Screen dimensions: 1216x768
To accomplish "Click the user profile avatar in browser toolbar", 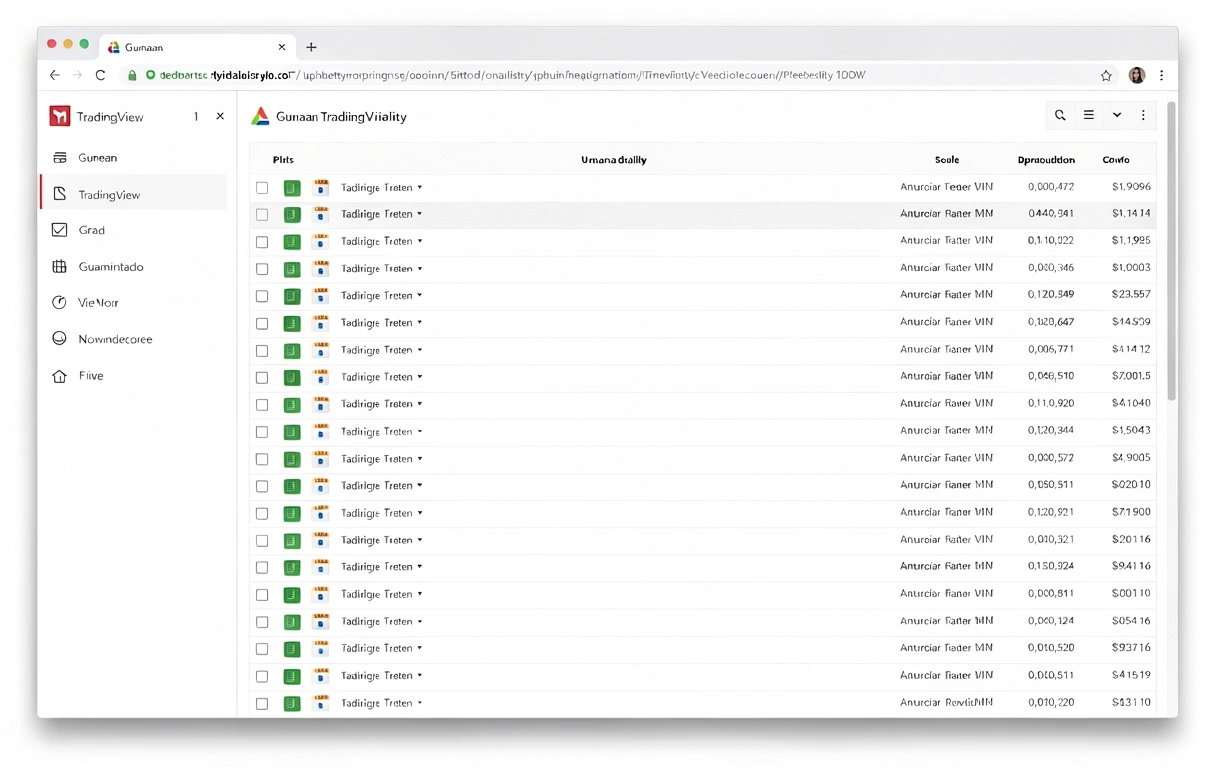I will pos(1136,75).
